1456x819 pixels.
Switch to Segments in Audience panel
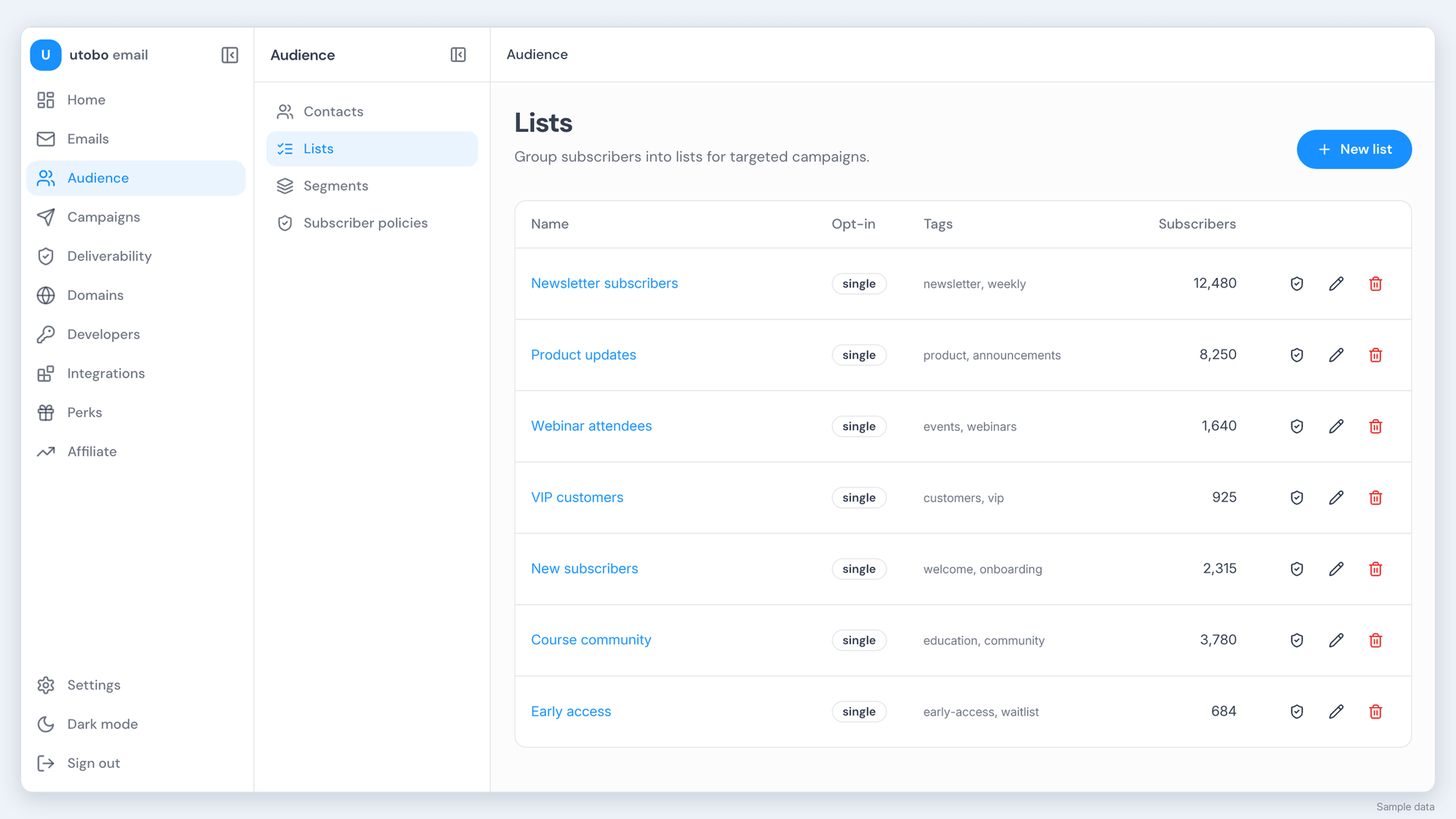tap(372, 186)
